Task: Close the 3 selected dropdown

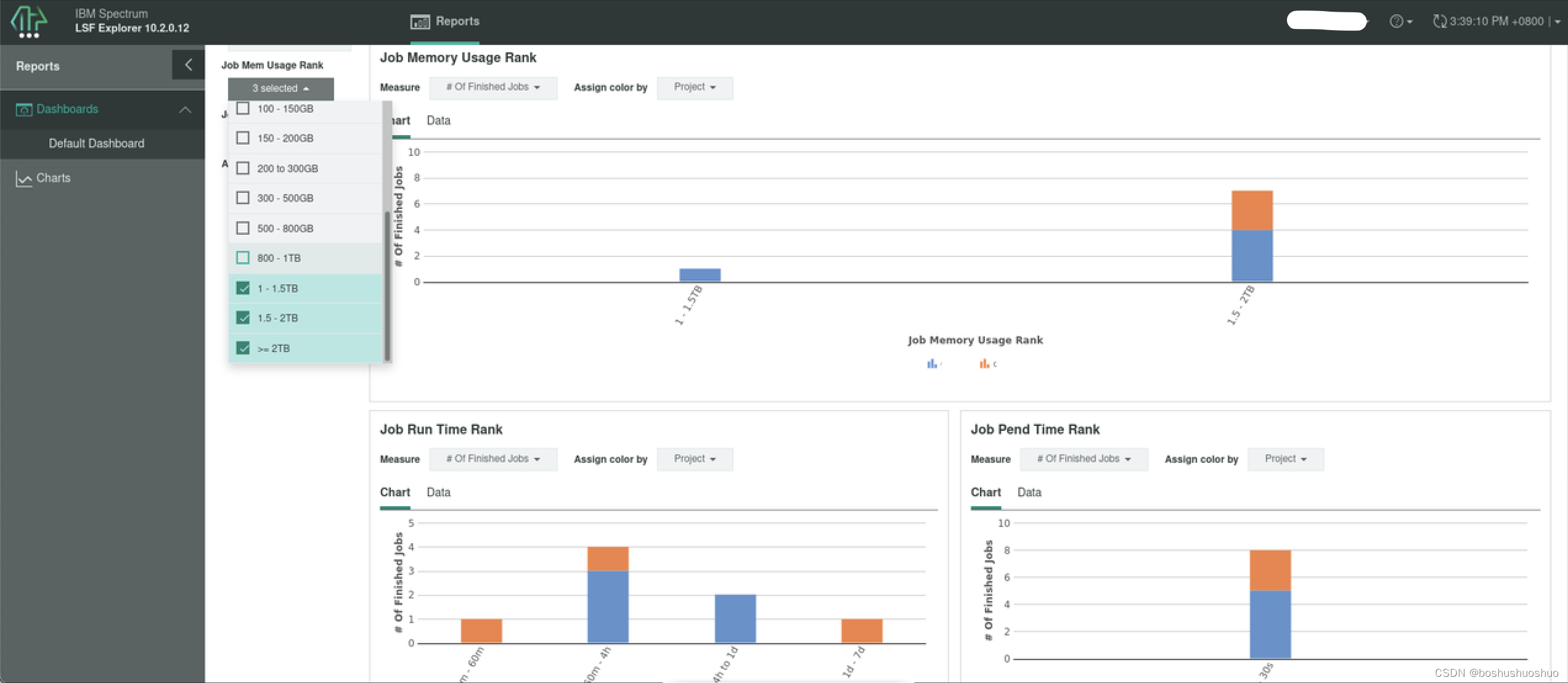Action: point(280,88)
